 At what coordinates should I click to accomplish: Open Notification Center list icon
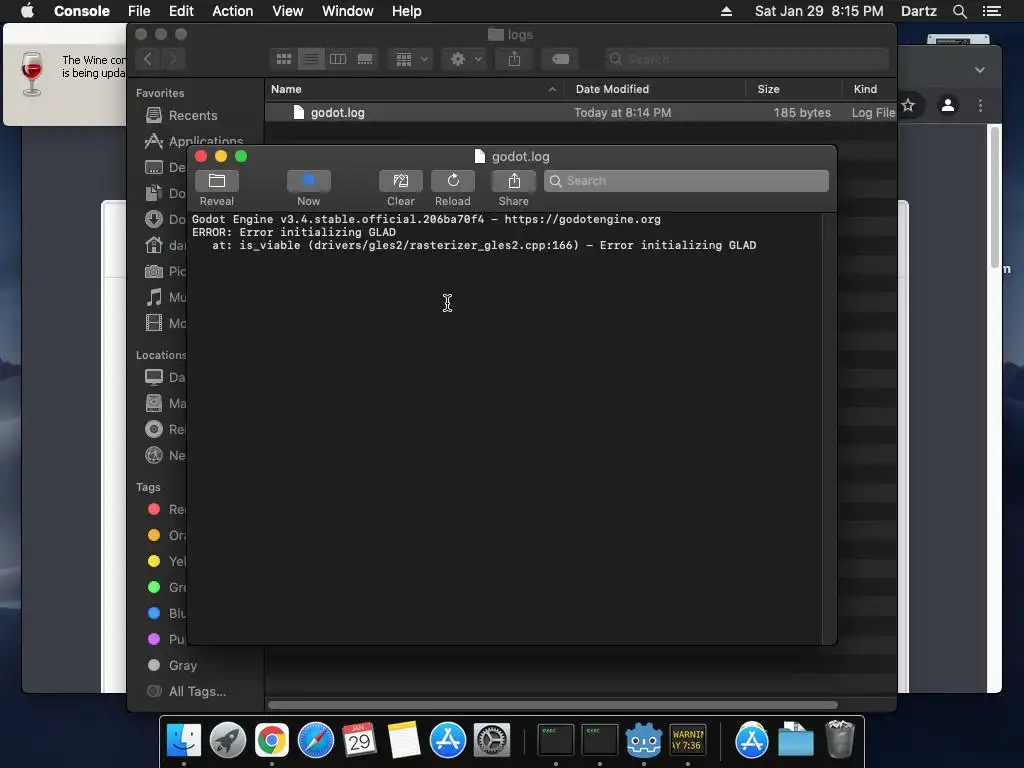tap(991, 11)
